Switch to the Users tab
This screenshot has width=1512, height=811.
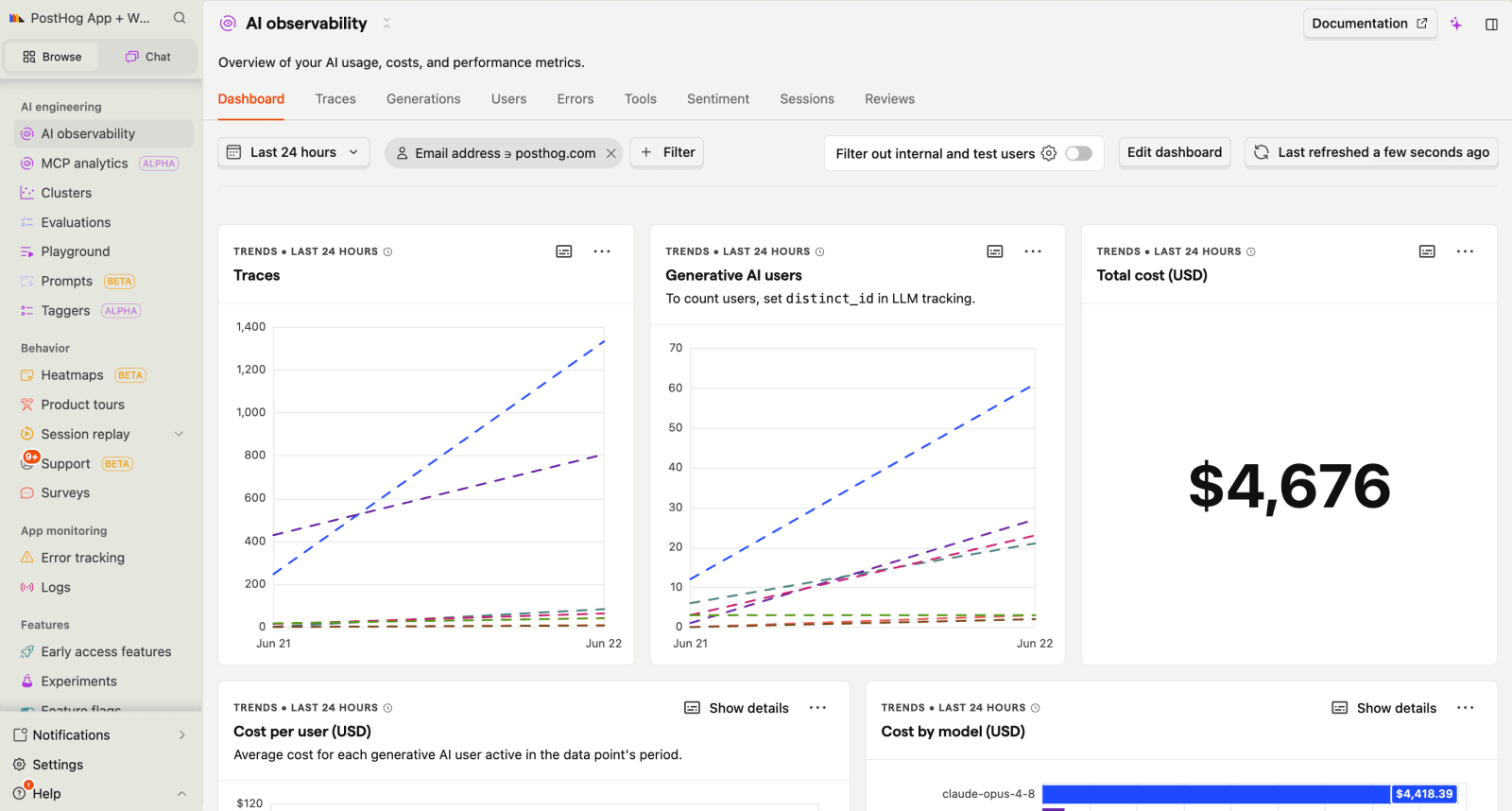pyautogui.click(x=508, y=99)
